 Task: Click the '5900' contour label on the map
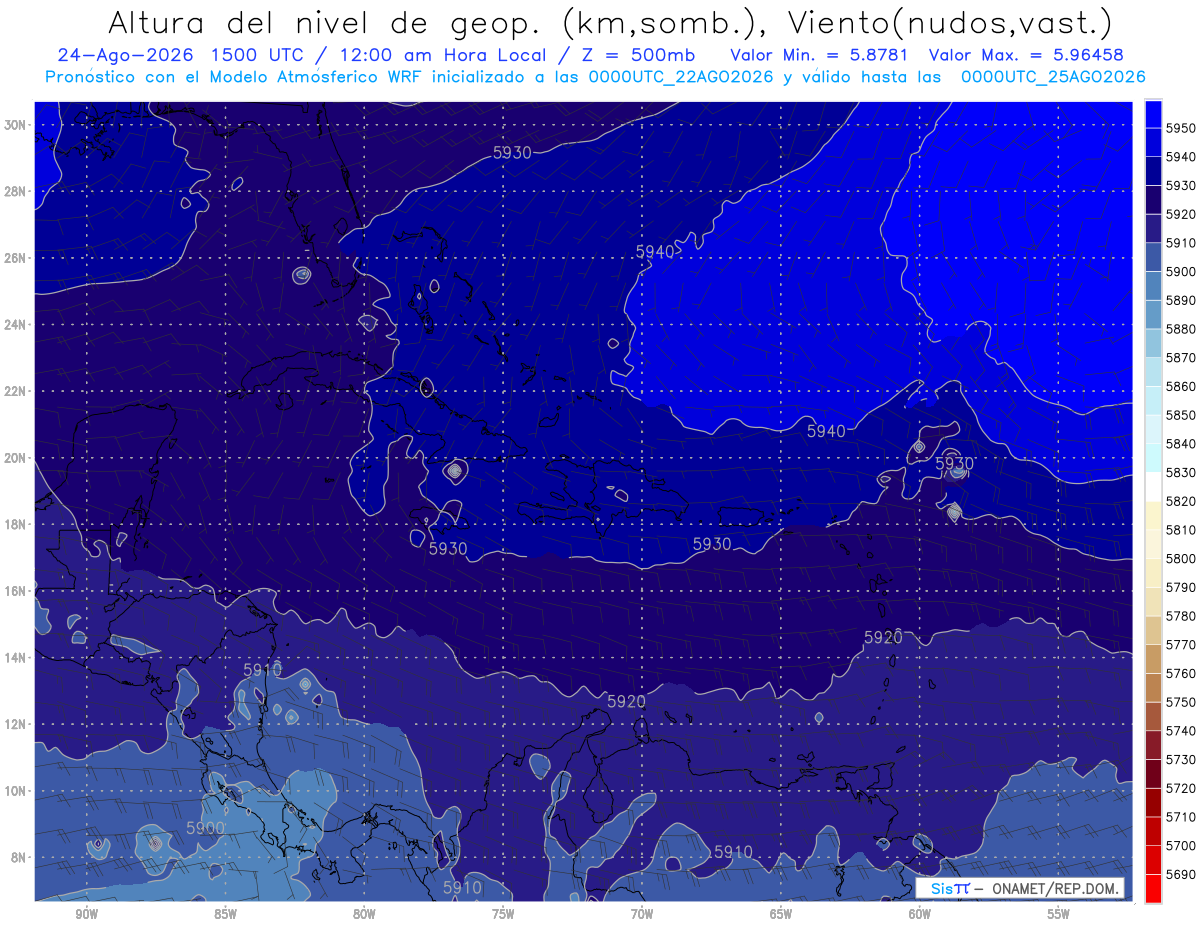coord(205,828)
